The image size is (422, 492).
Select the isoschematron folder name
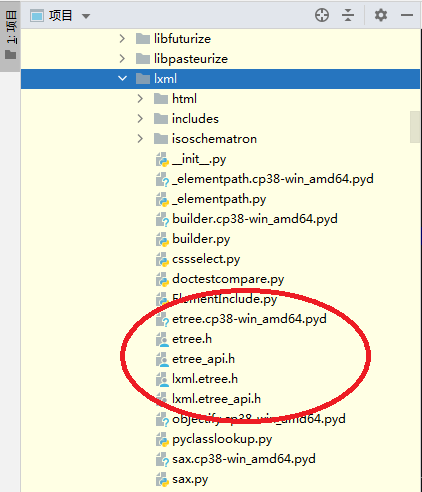pyautogui.click(x=214, y=139)
